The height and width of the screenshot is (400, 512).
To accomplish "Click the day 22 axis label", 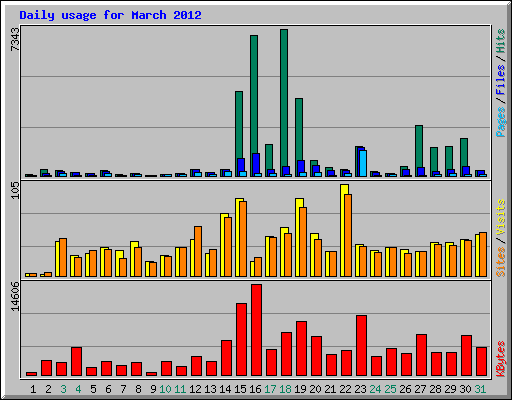I will tap(345, 389).
